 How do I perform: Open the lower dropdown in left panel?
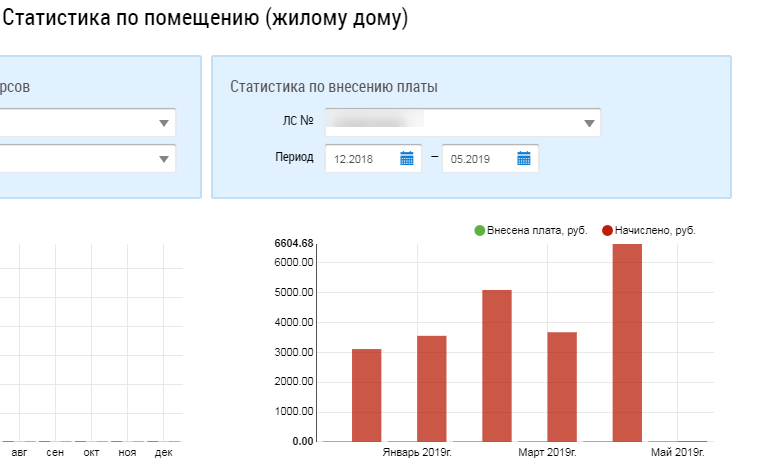(x=164, y=159)
